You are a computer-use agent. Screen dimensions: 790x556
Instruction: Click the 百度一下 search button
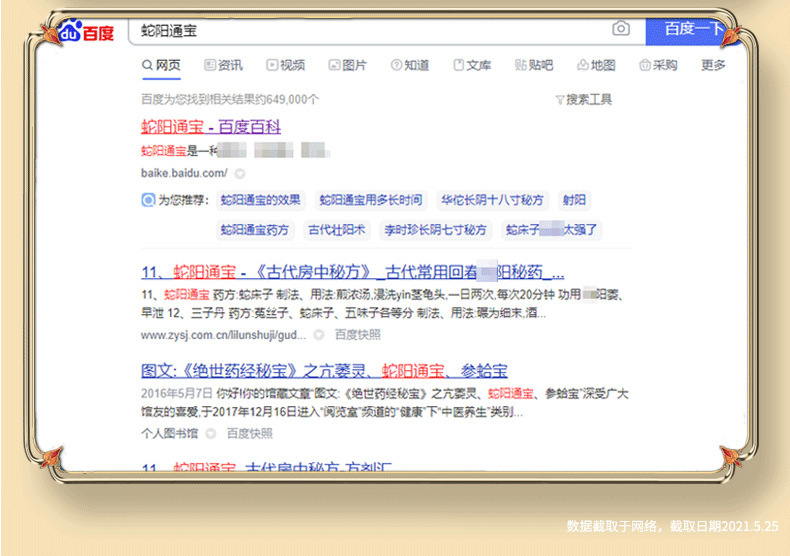point(693,29)
